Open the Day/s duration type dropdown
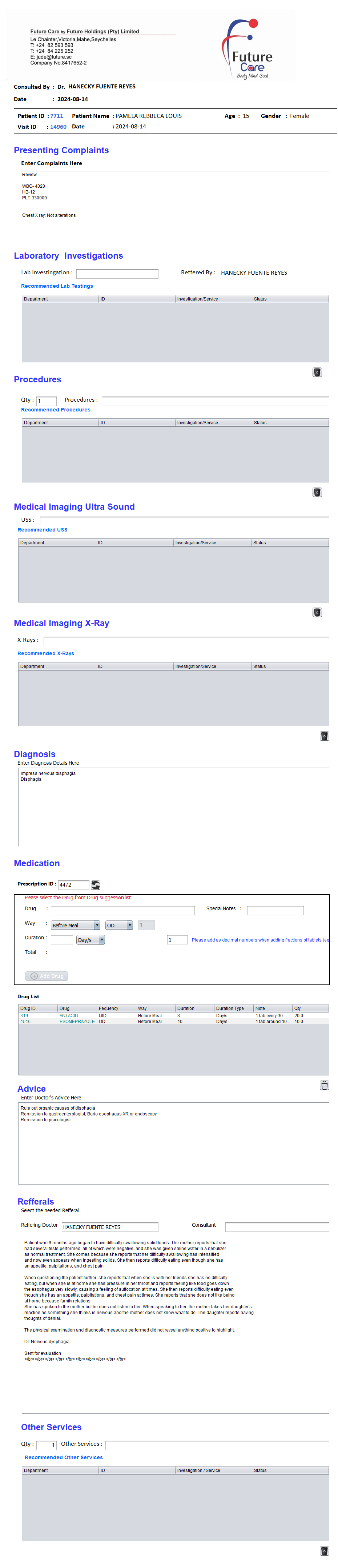338x1568 pixels. (x=90, y=939)
